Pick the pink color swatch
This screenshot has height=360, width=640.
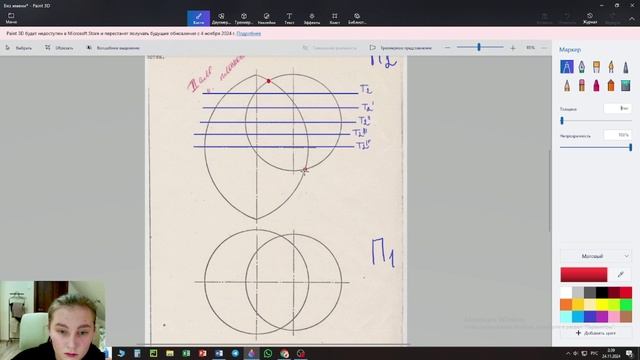click(x=614, y=317)
